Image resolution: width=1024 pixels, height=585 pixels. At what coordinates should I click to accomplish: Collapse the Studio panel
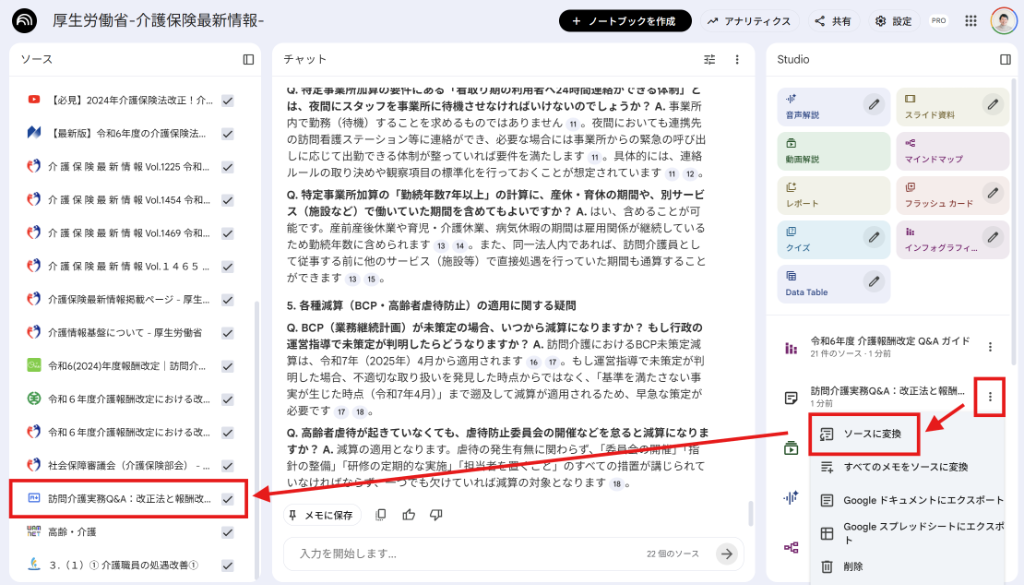(x=1005, y=59)
